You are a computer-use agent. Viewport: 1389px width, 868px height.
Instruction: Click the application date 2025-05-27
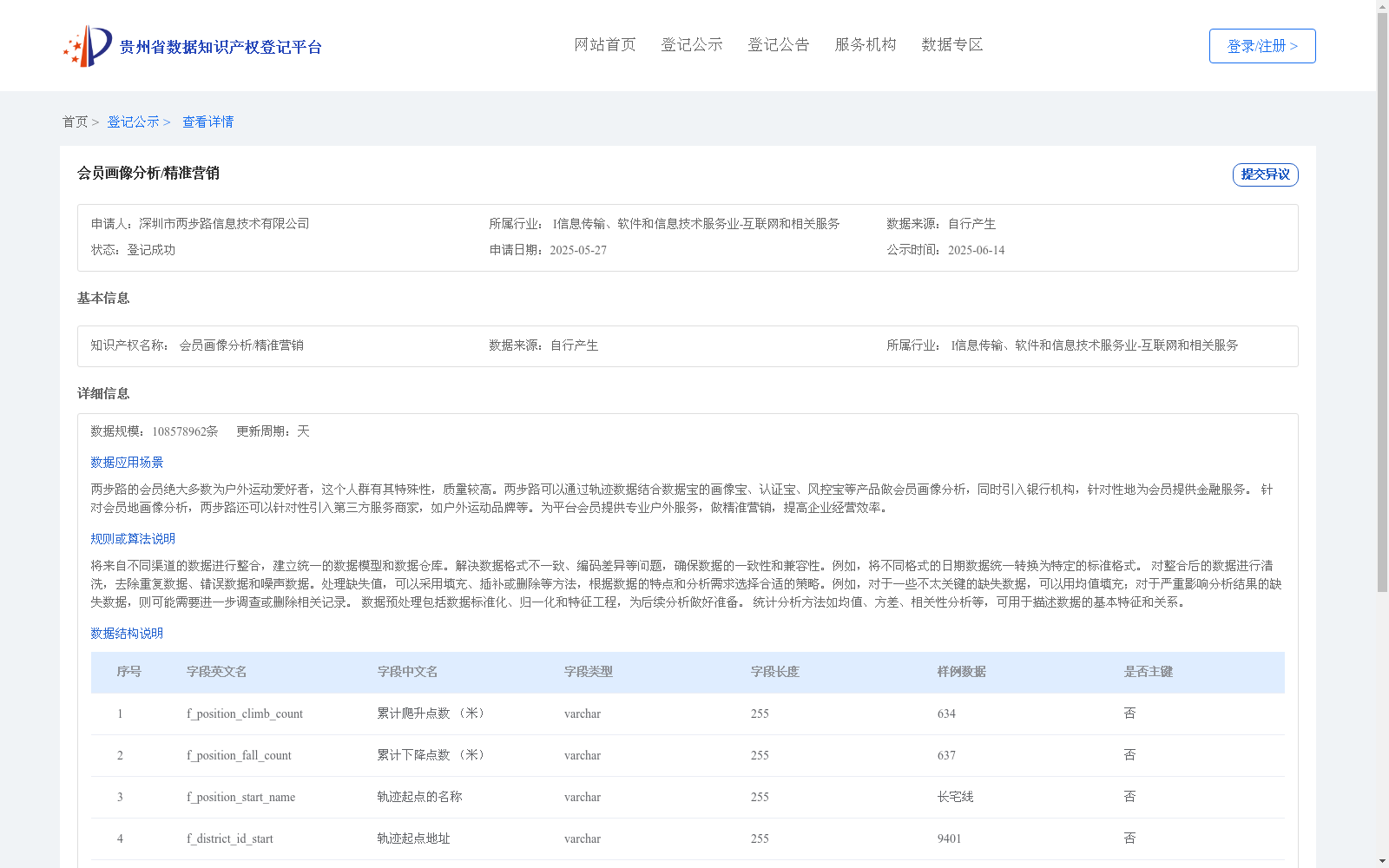[578, 250]
